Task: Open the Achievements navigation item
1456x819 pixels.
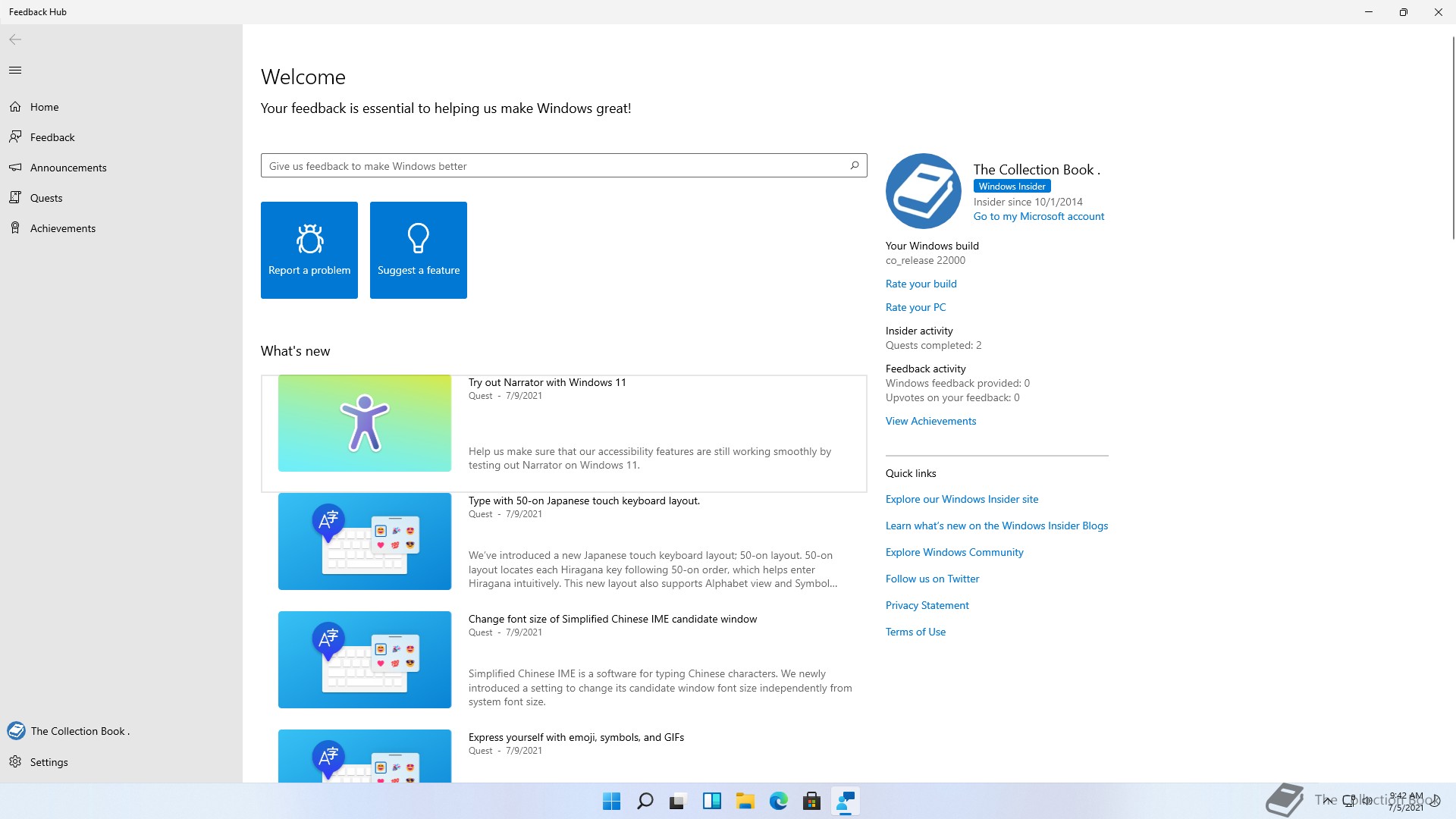Action: 121,228
